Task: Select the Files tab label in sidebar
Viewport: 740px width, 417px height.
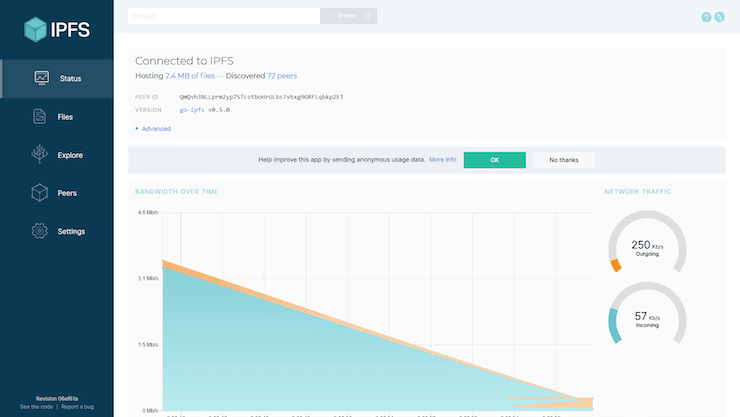Action: (x=65, y=117)
